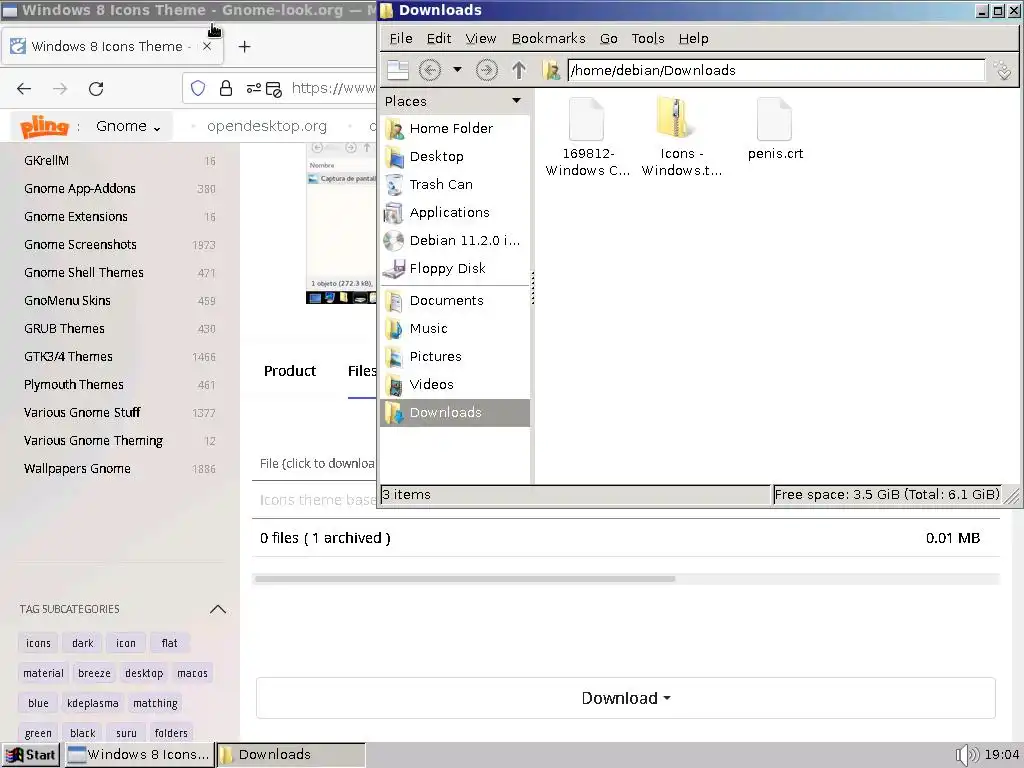Screen dimensions: 1024x768
Task: Click the home folder icon beside path bar
Action: (x=552, y=70)
